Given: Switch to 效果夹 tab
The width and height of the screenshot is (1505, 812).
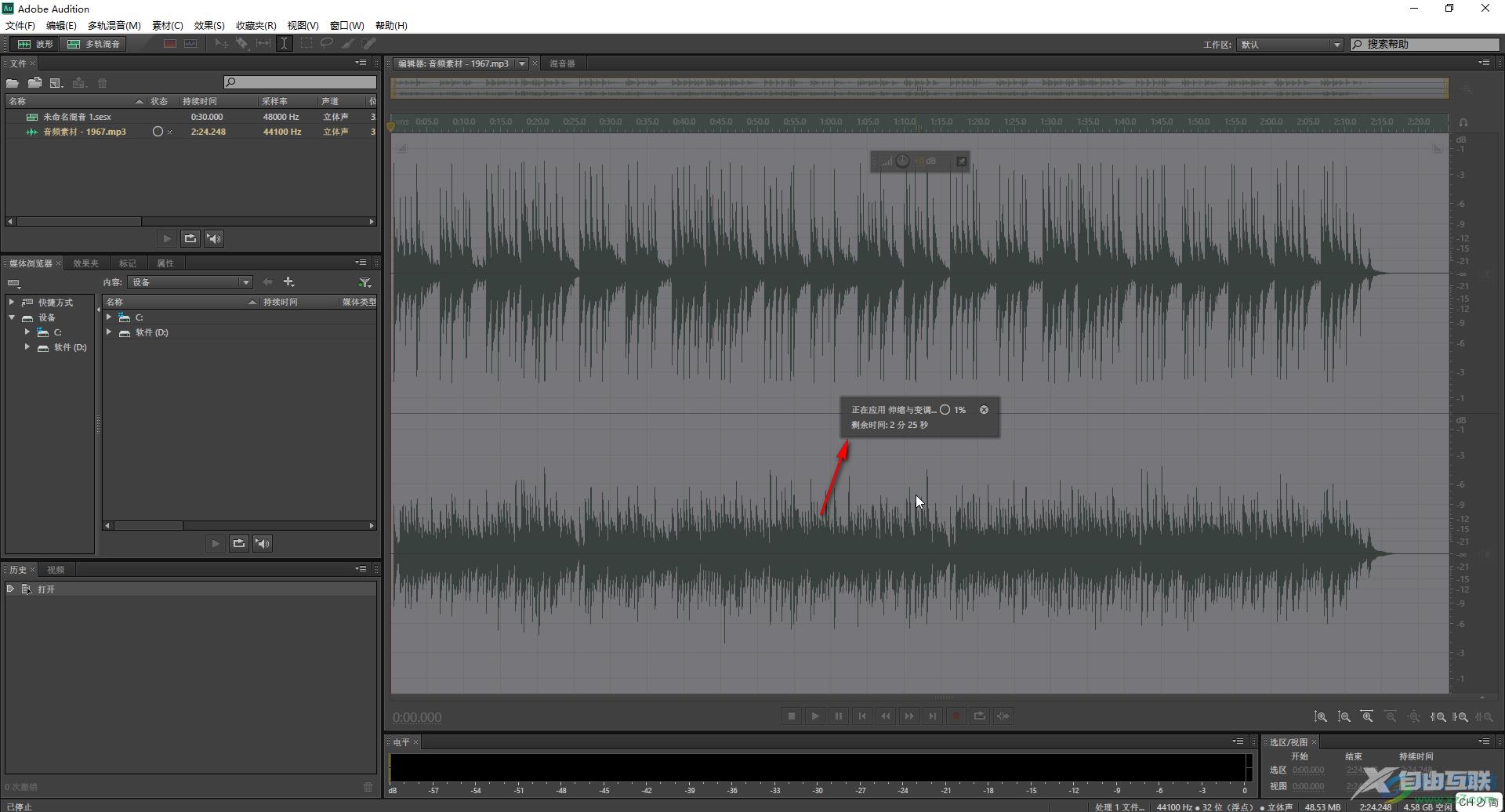Looking at the screenshot, I should pyautogui.click(x=85, y=263).
